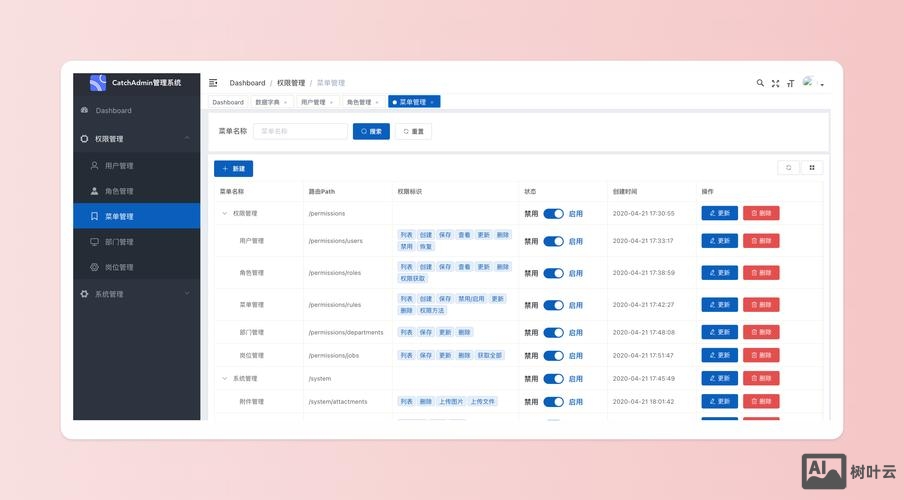This screenshot has height=500, width=904.
Task: Click 更新 button for /permissions/users row
Action: coord(720,240)
